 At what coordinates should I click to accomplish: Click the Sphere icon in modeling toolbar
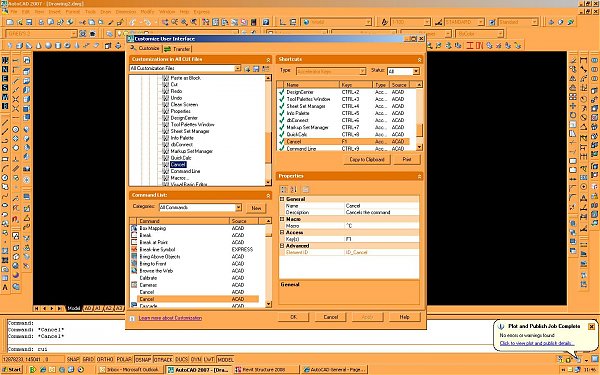(49, 46)
